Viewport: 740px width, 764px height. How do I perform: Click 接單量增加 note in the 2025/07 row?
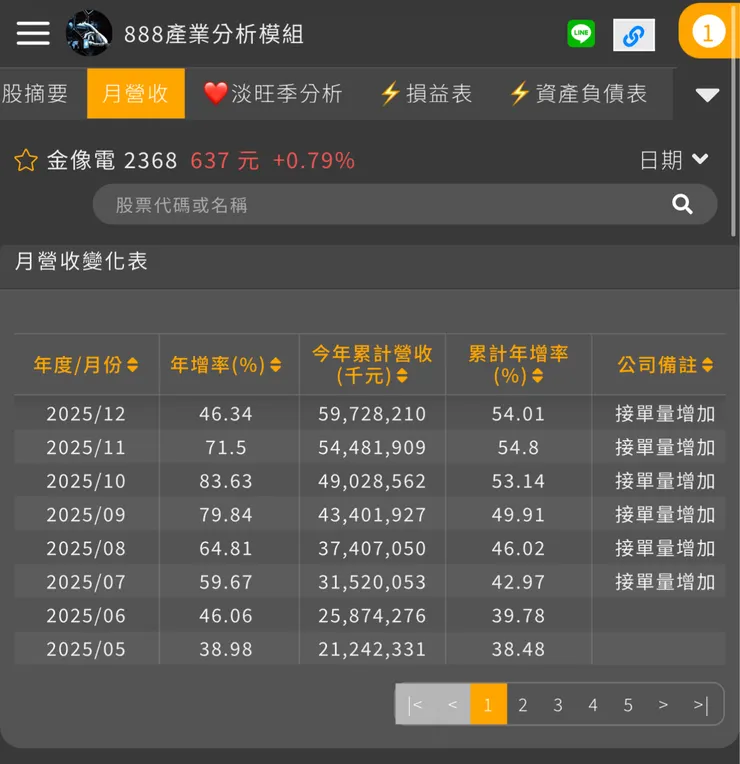(x=665, y=582)
